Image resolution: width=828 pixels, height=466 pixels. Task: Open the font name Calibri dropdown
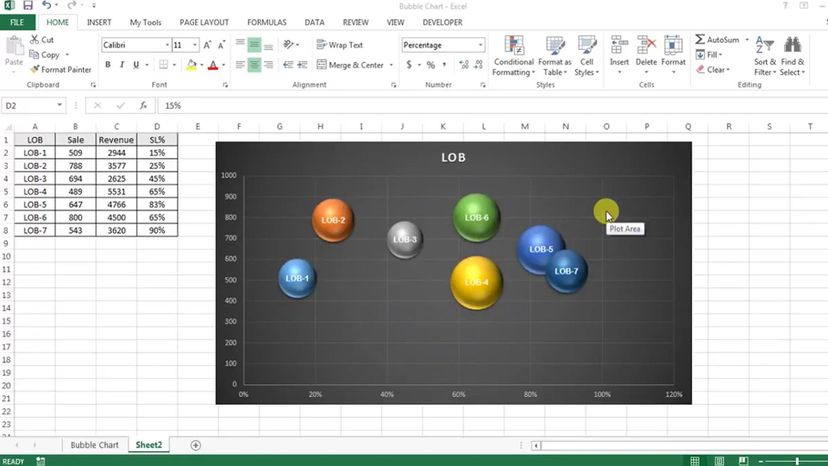pos(167,45)
